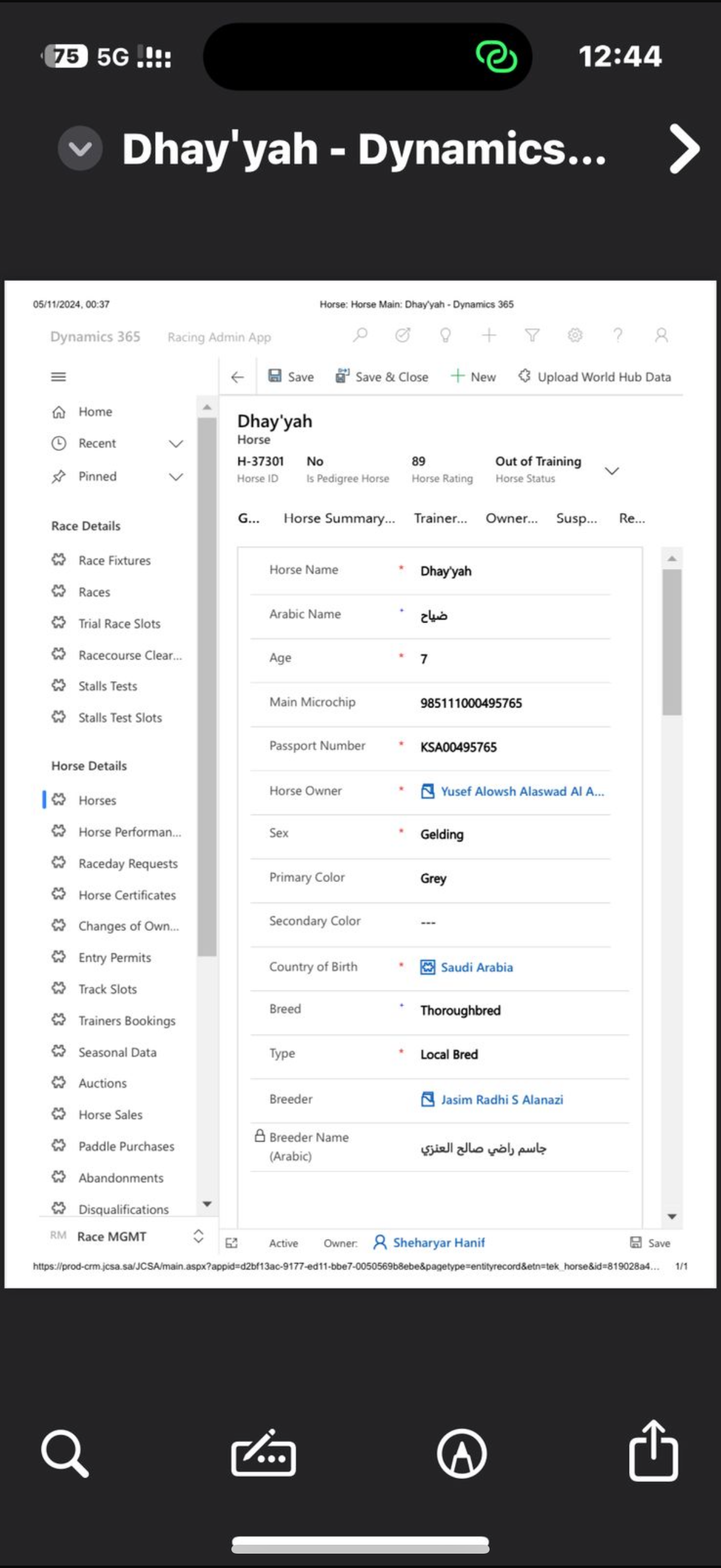
Task: Expand the horse header details chevron
Action: click(x=612, y=471)
